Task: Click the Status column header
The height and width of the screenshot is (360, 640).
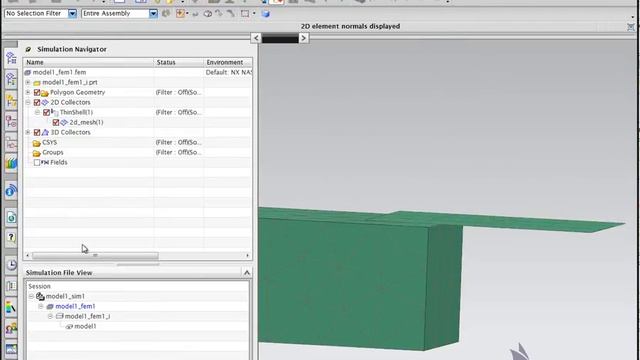Action: point(178,62)
